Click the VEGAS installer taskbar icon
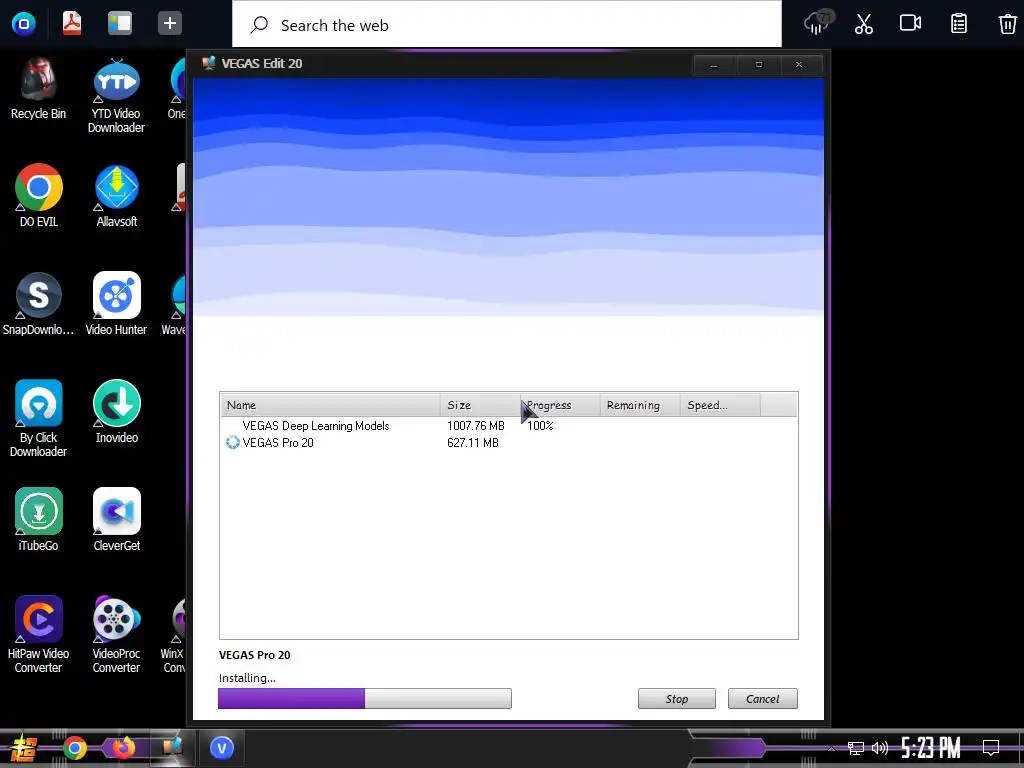The image size is (1024, 768). (172, 746)
